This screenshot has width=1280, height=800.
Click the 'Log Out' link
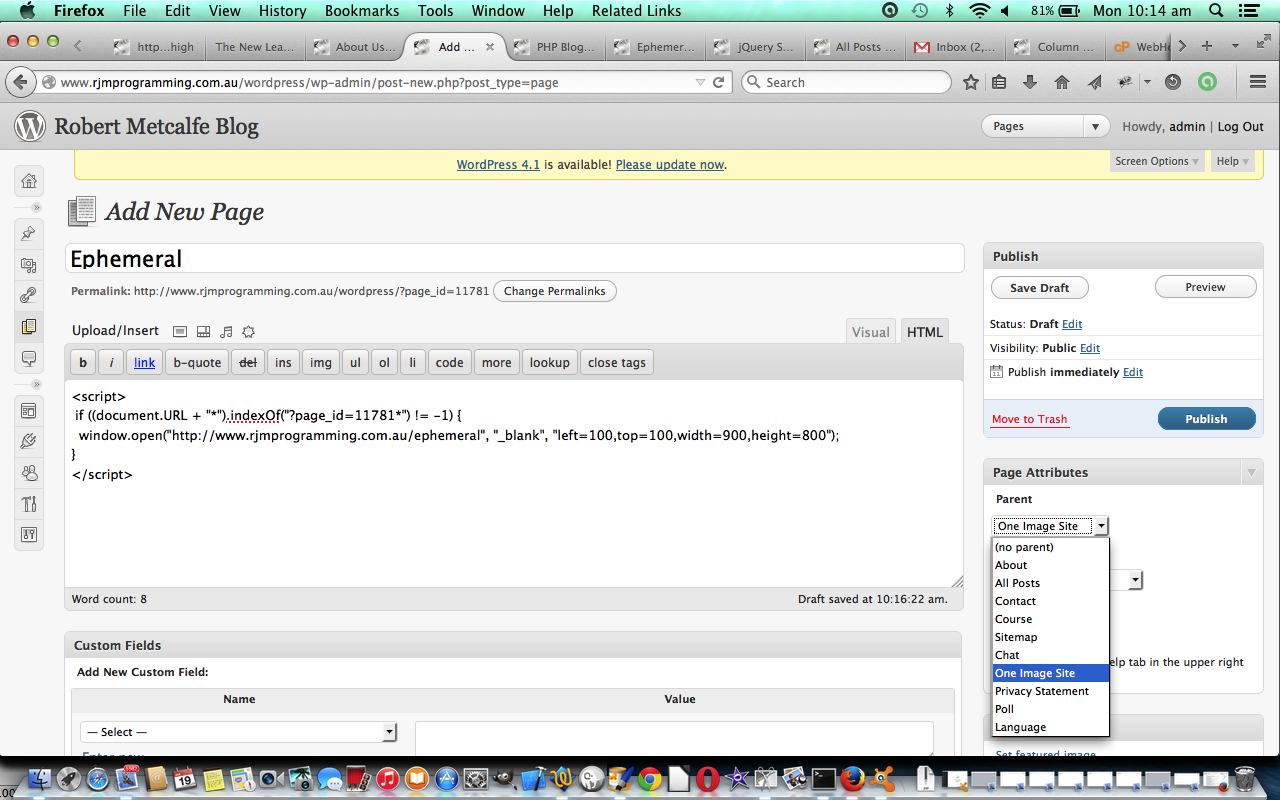click(x=1240, y=127)
